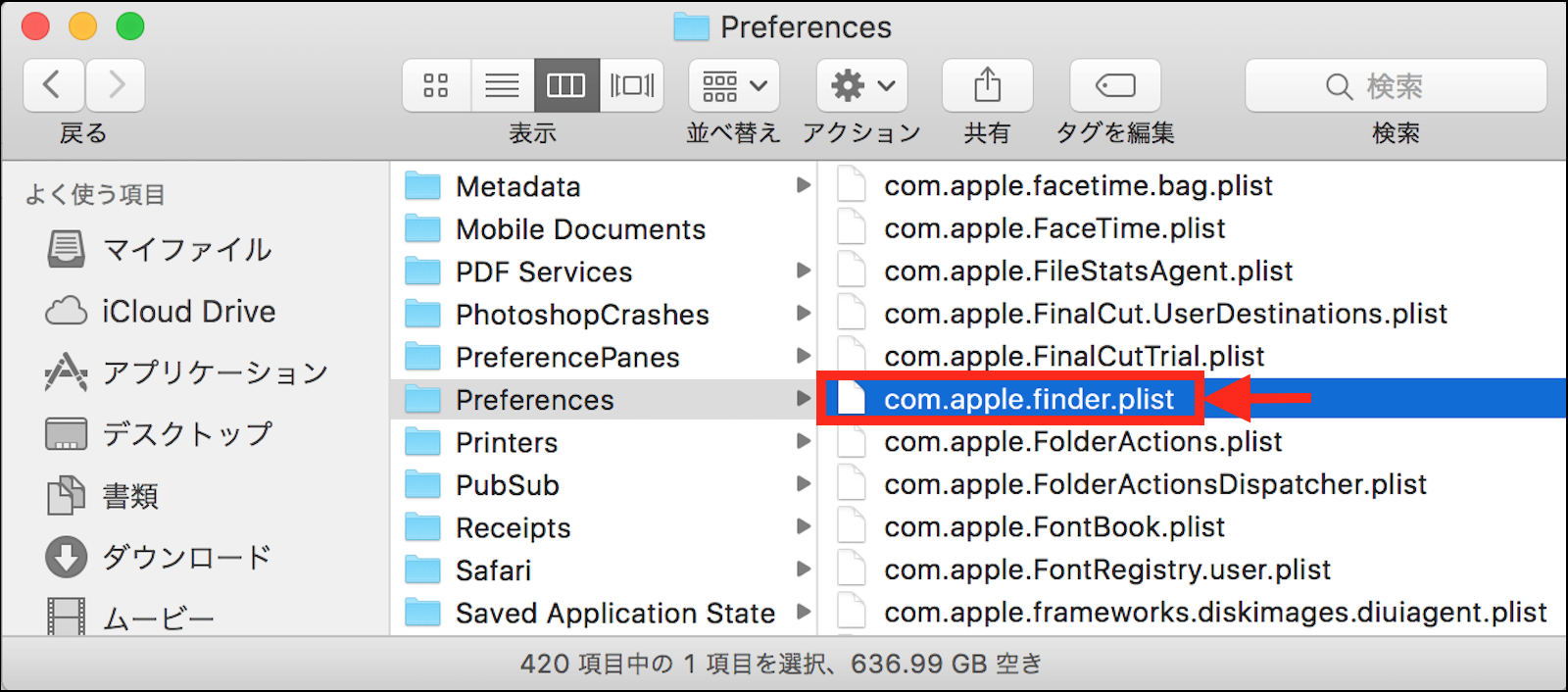Image resolution: width=1568 pixels, height=692 pixels.
Task: Open Downloads (ダウンロード) in sidebar
Action: click(186, 557)
